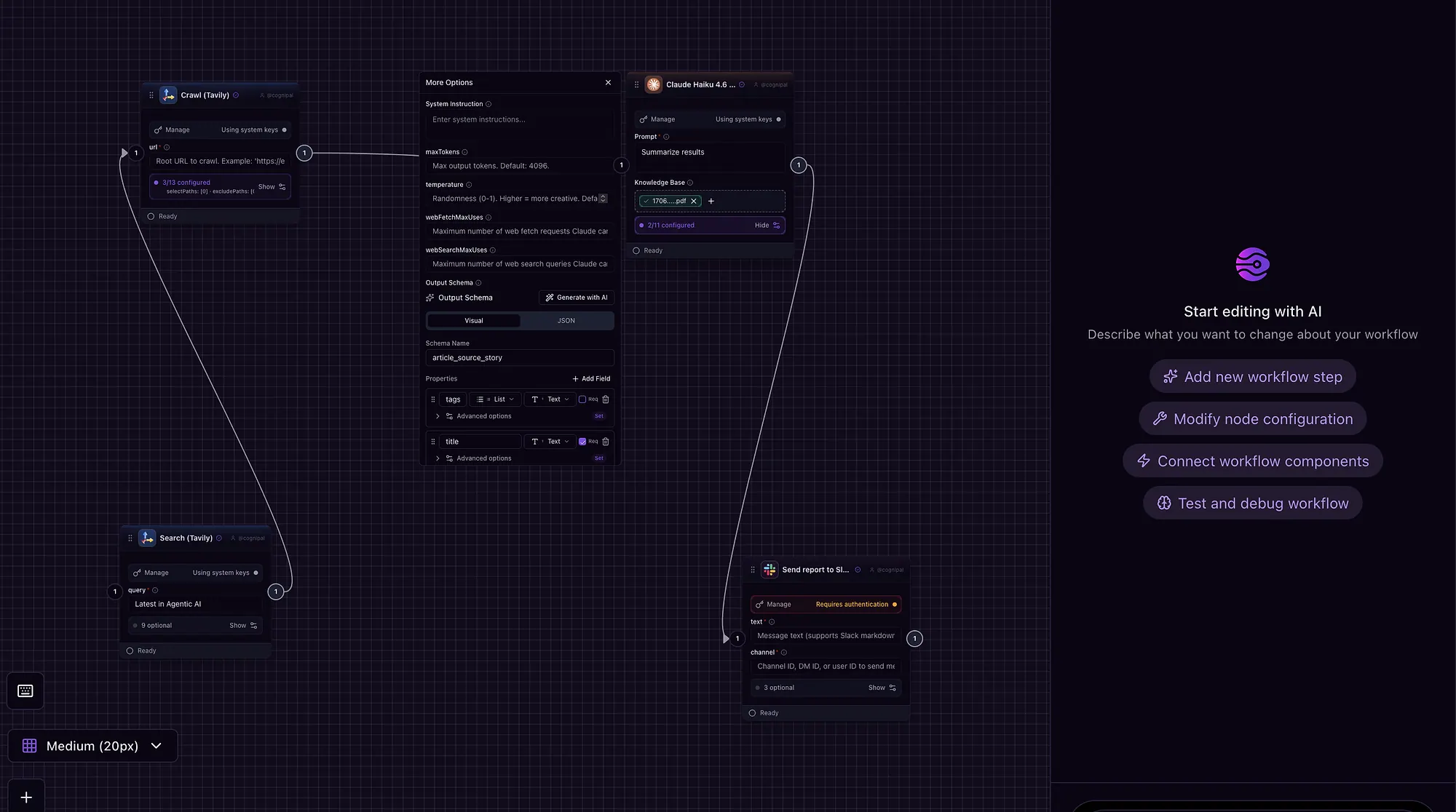This screenshot has height=812, width=1456.
Task: Click the key icon next to Manage on Claude node
Action: pyautogui.click(x=642, y=119)
